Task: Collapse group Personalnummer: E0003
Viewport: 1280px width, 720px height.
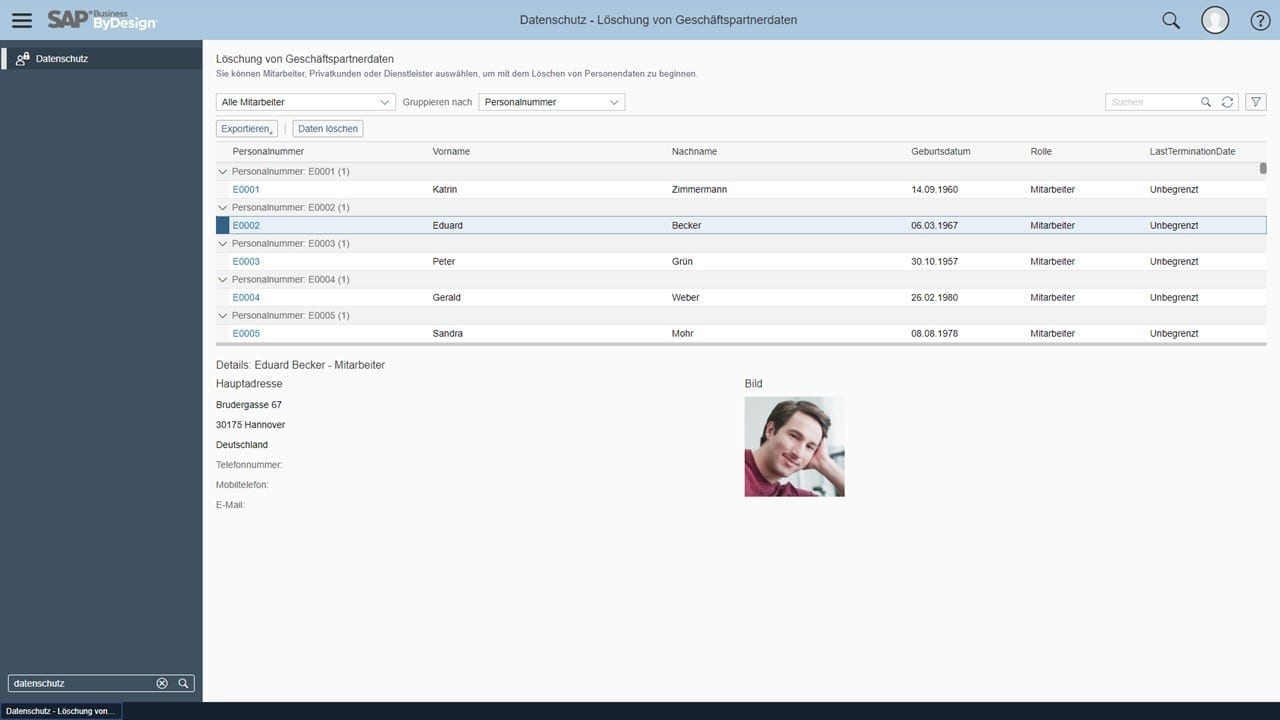Action: coord(222,244)
